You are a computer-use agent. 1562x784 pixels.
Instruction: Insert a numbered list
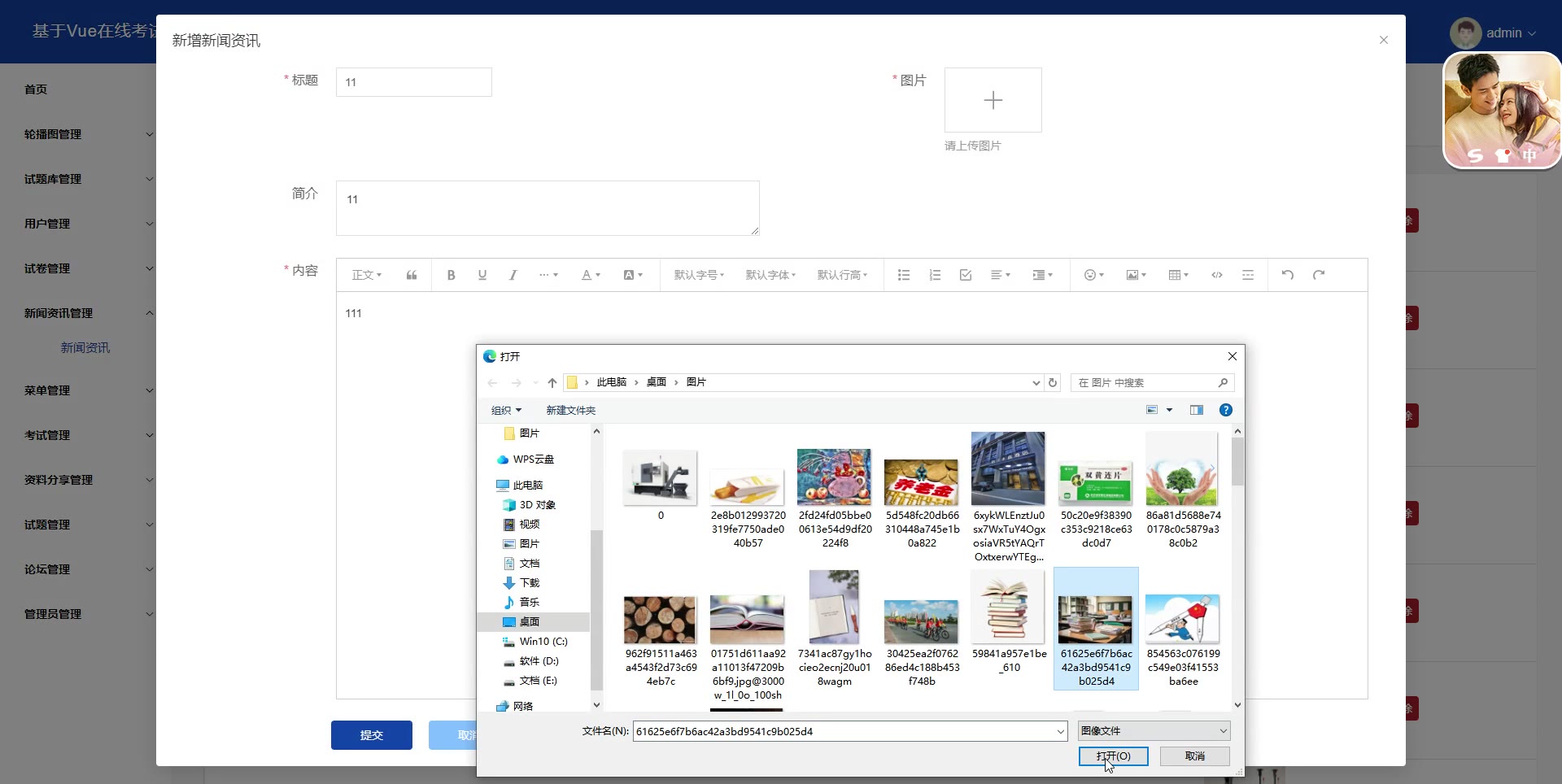click(x=935, y=275)
